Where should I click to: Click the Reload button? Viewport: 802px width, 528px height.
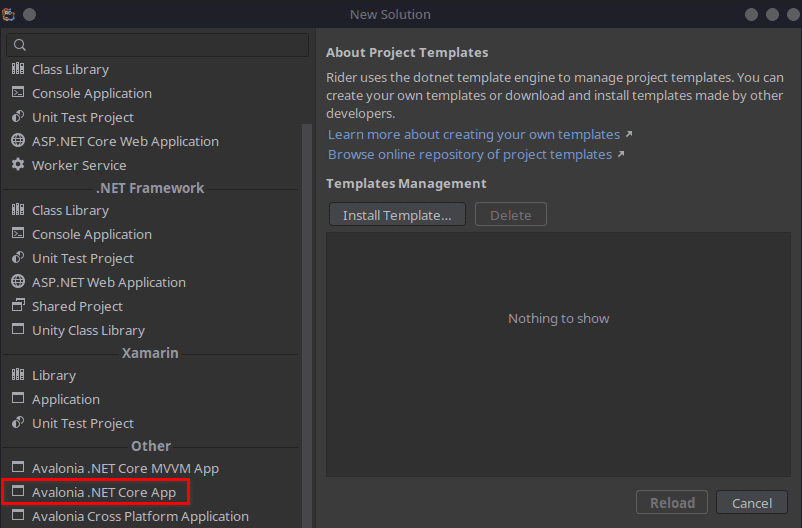coord(672,502)
